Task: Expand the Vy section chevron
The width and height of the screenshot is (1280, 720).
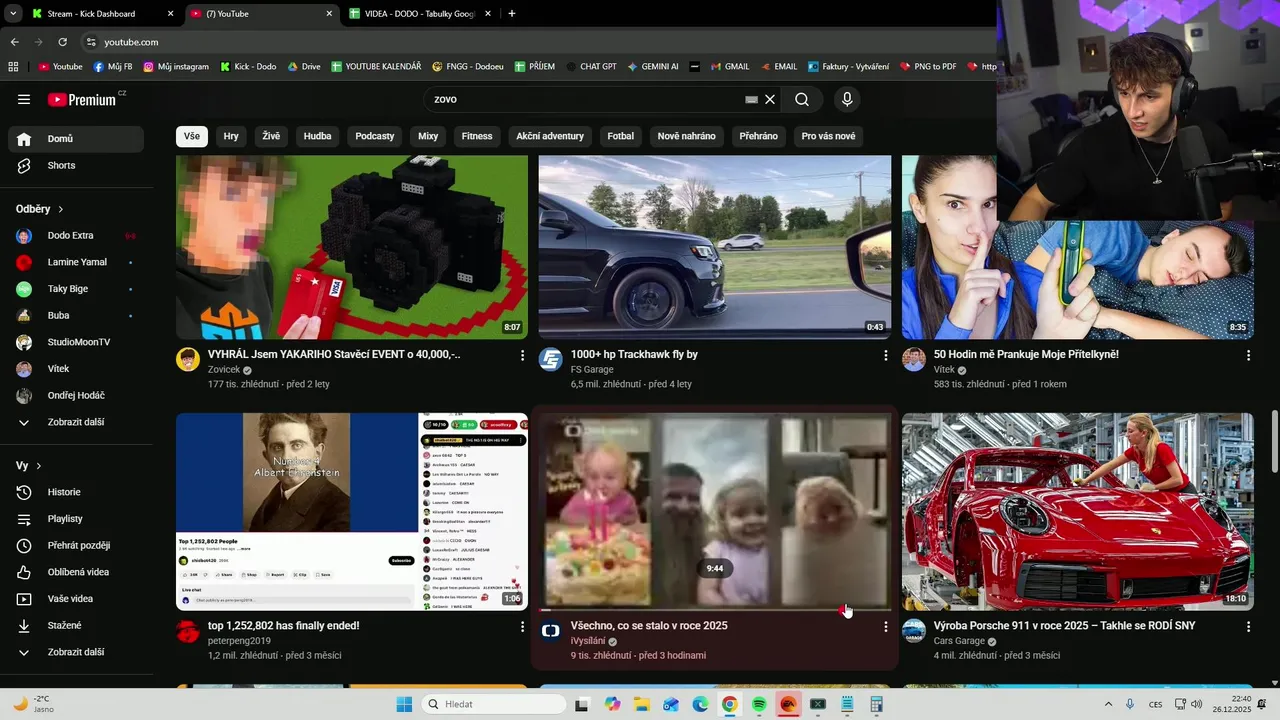Action: 39,466
